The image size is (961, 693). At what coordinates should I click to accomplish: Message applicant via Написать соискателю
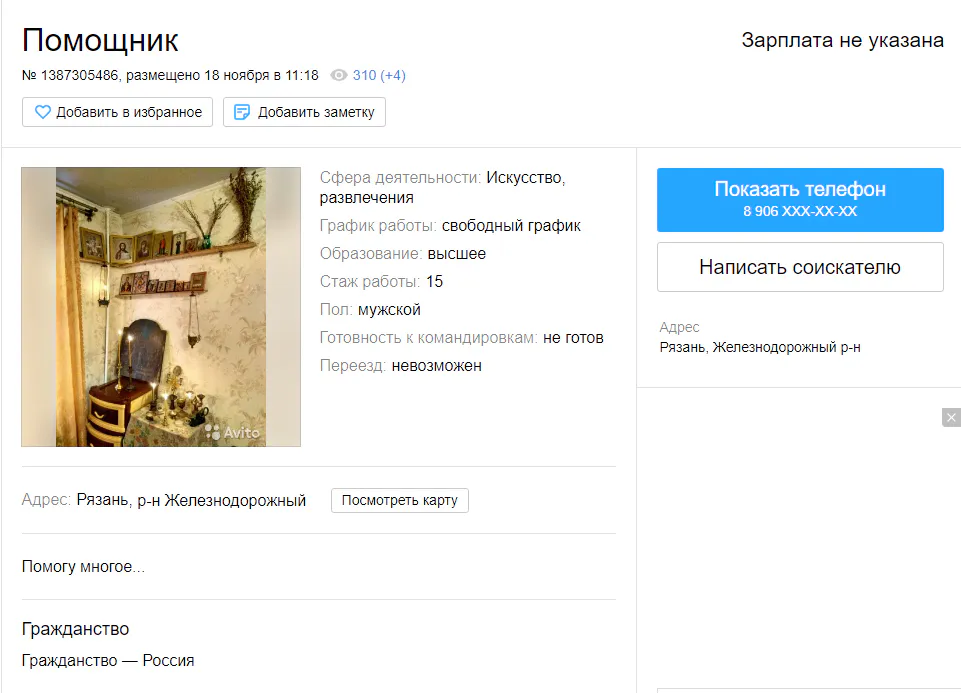800,267
